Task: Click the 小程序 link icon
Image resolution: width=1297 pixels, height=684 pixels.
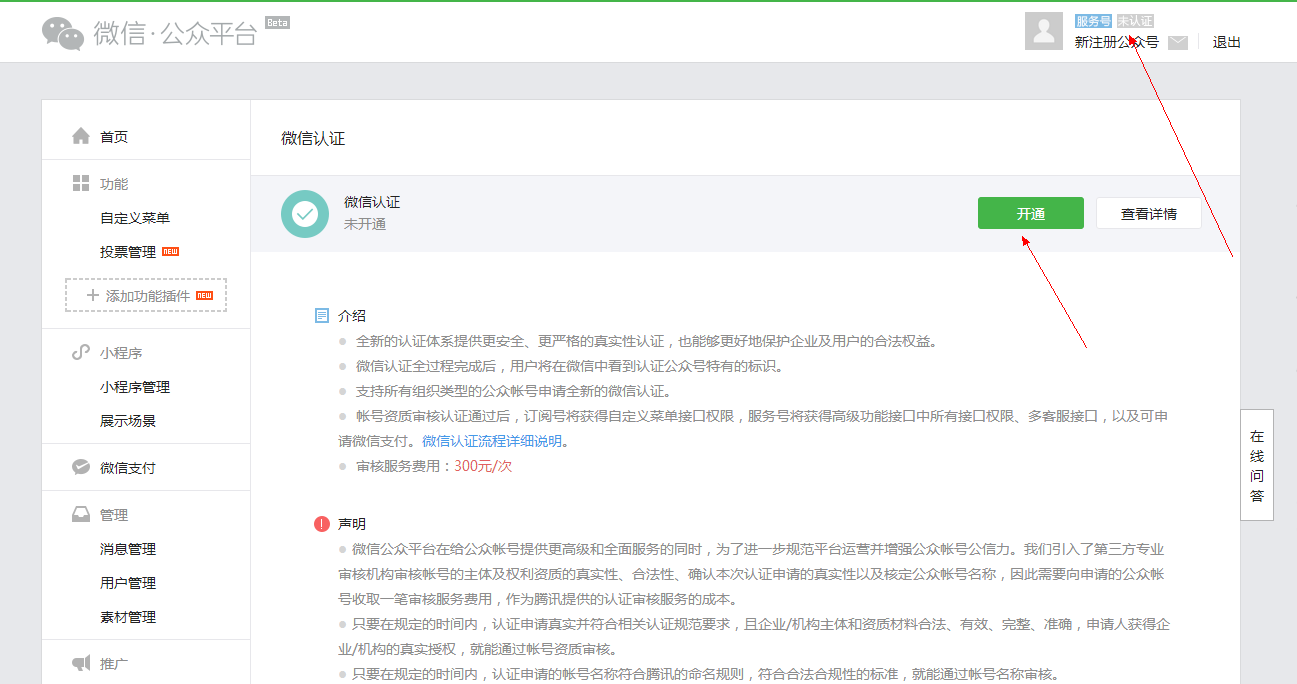Action: coord(81,352)
